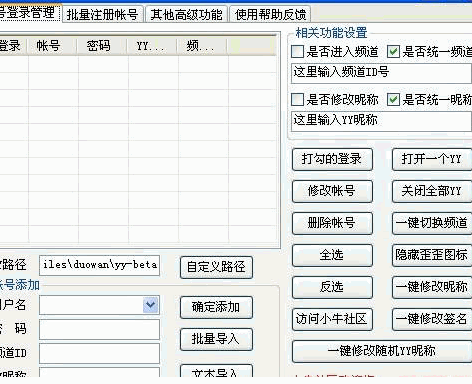
Task: Click the 打勾的登录 button
Action: click(x=332, y=159)
